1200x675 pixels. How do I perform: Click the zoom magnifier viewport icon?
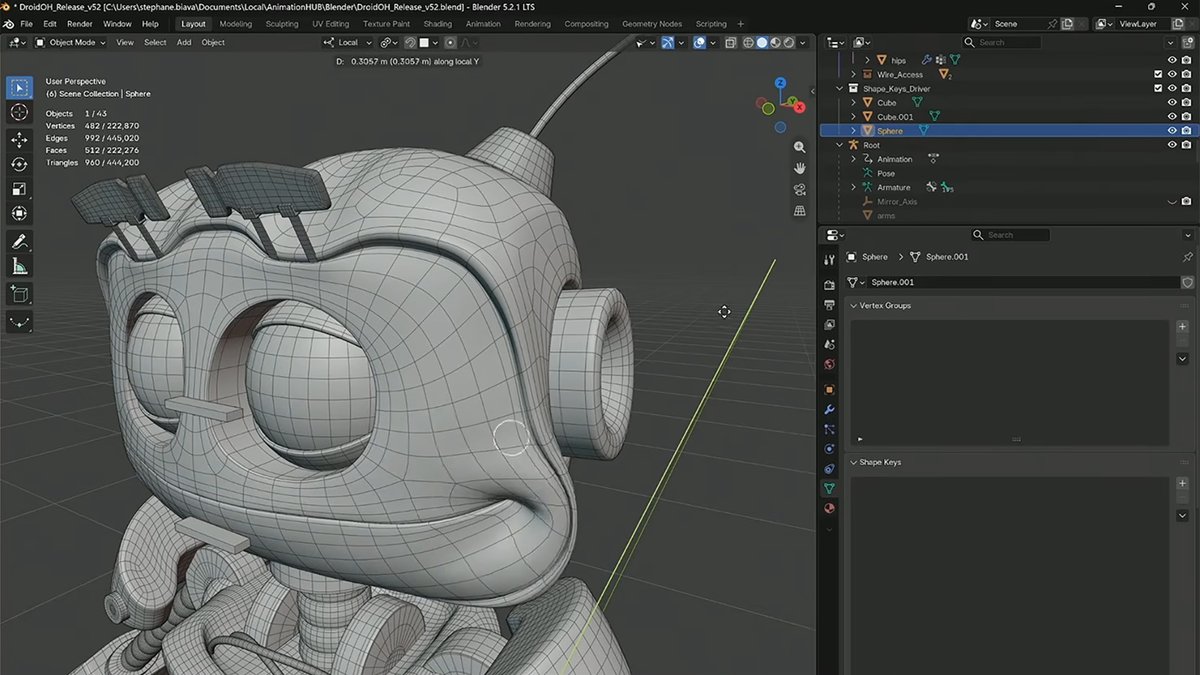800,147
